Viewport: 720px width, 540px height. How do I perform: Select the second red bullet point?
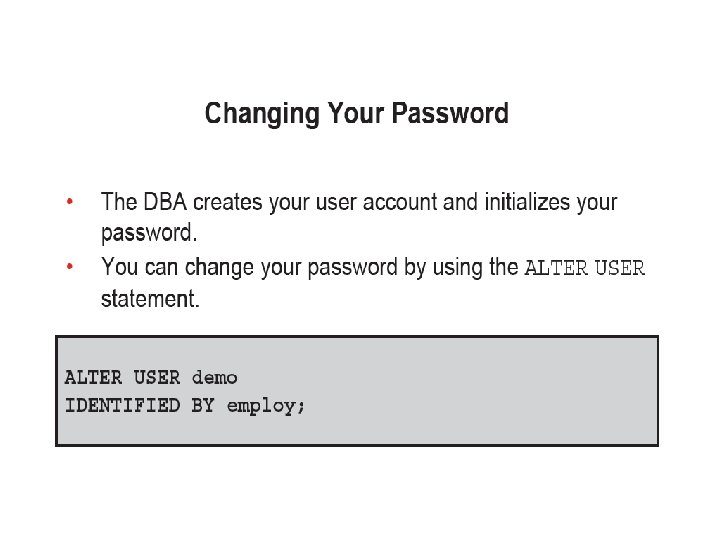point(70,266)
